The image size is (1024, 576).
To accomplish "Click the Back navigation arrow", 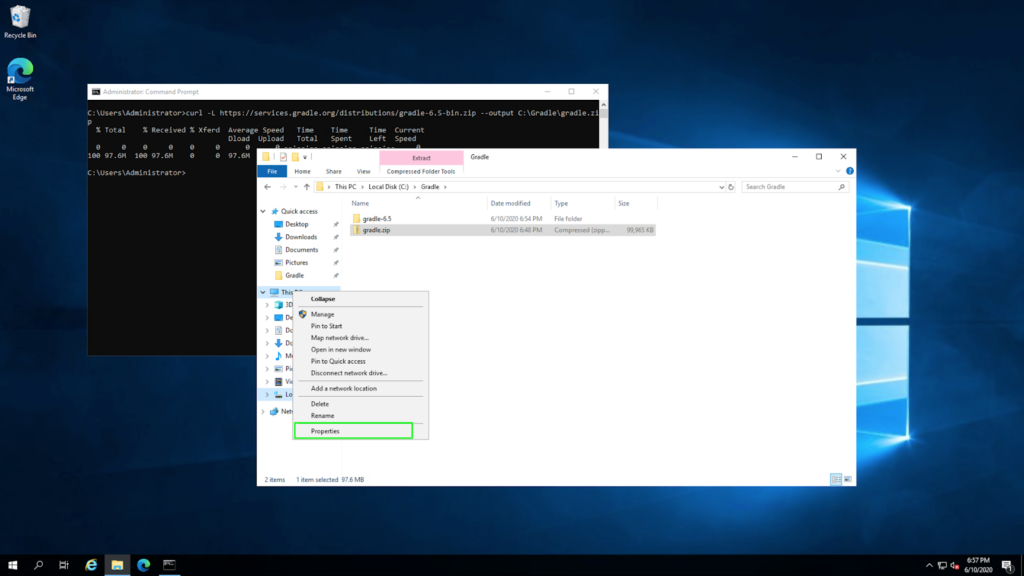I will [x=268, y=187].
